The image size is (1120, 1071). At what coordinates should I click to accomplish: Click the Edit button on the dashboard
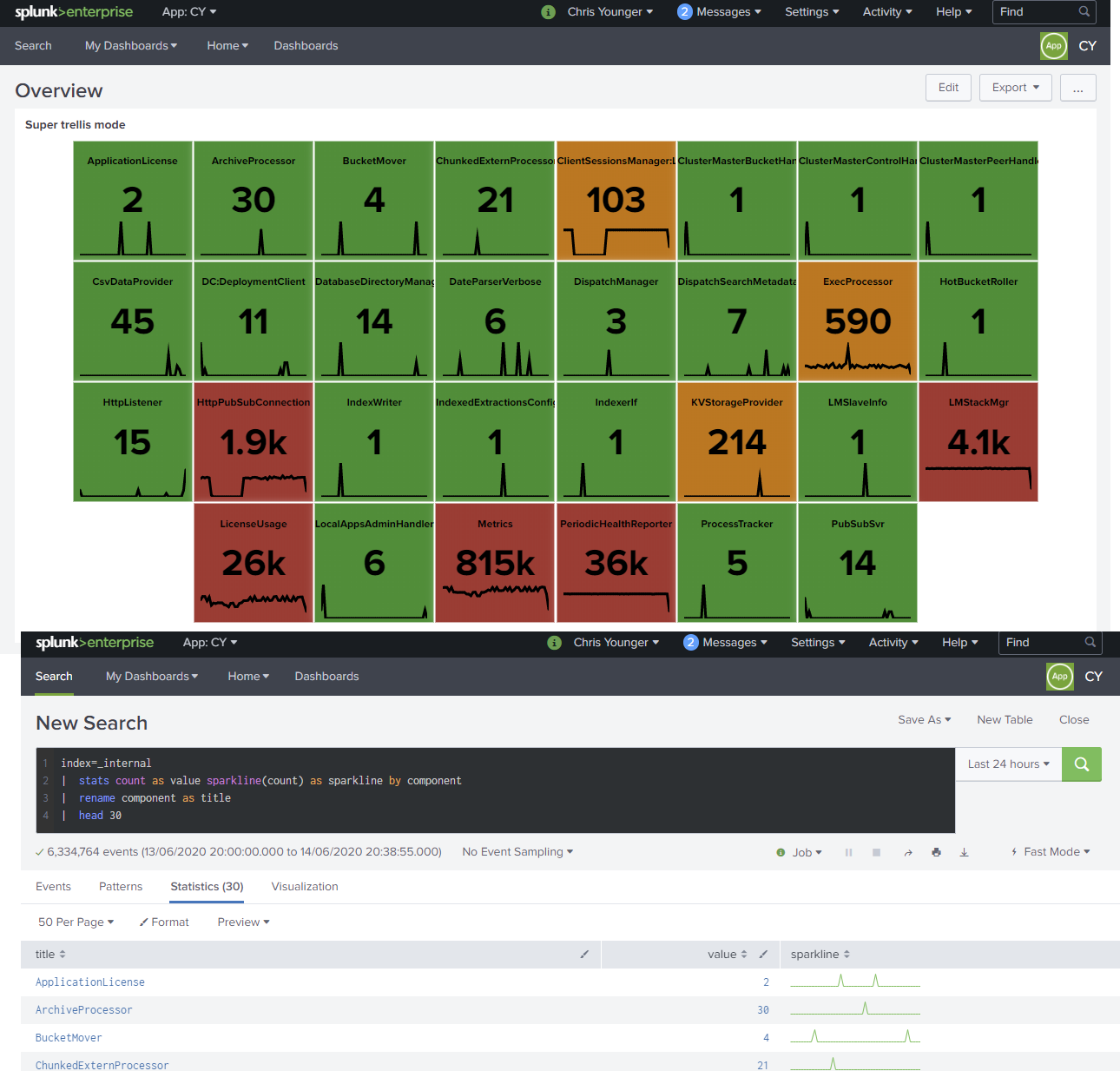[948, 88]
